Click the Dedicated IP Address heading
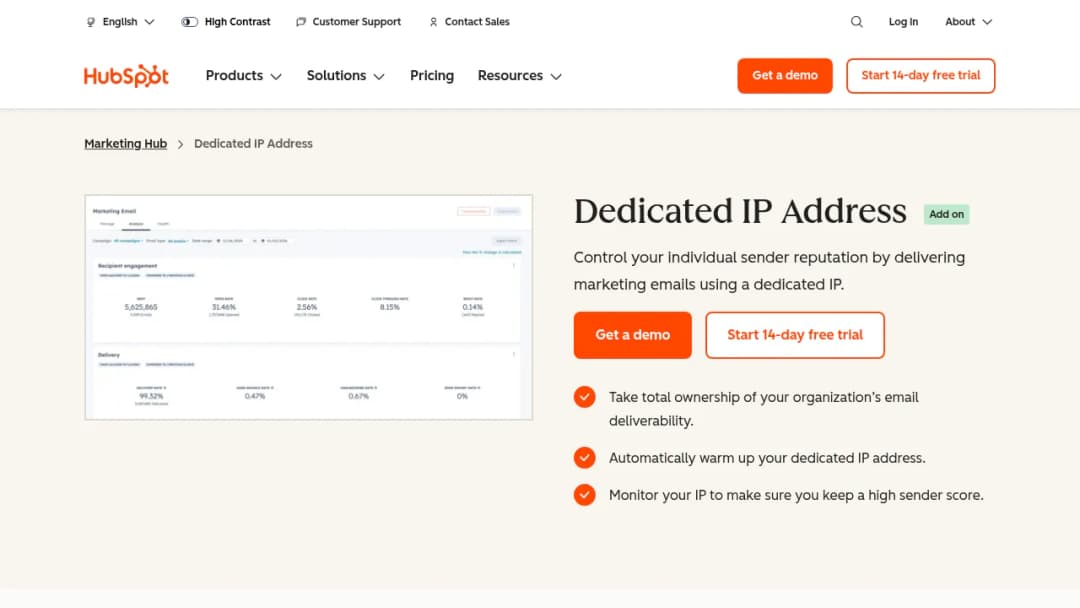This screenshot has width=1080, height=608. 740,211
